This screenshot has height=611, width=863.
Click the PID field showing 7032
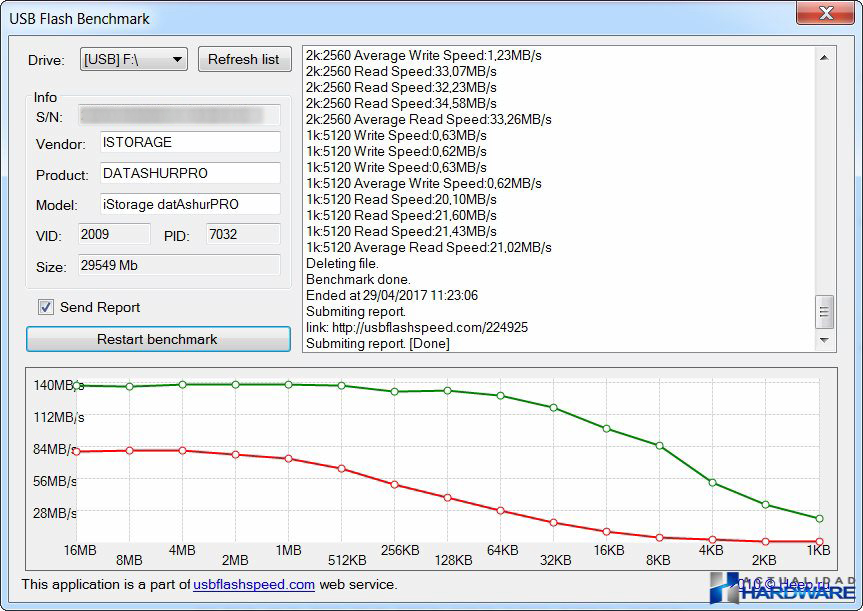[x=243, y=234]
